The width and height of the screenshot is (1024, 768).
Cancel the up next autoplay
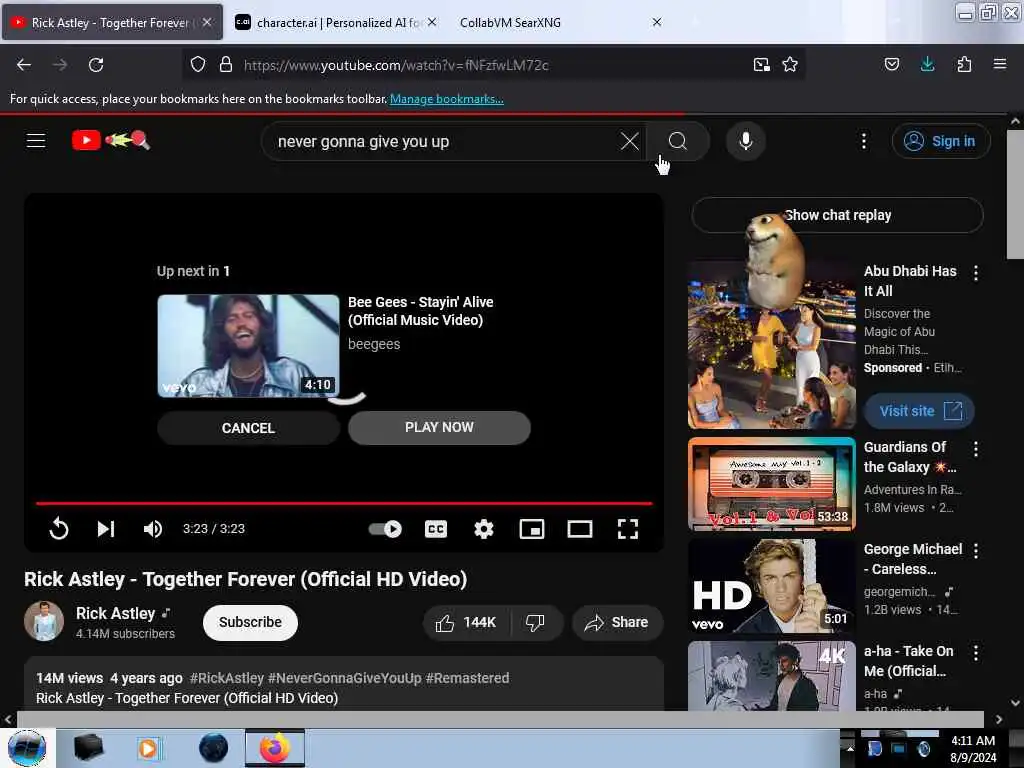248,428
